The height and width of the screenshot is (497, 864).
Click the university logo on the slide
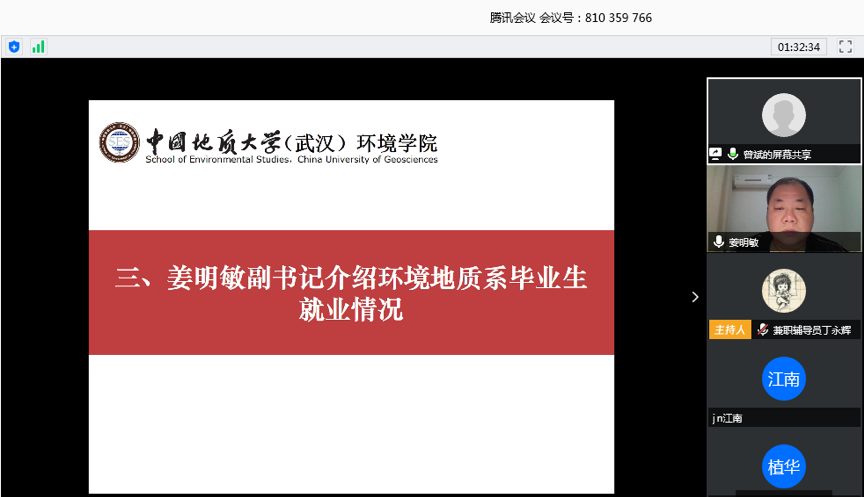(119, 142)
